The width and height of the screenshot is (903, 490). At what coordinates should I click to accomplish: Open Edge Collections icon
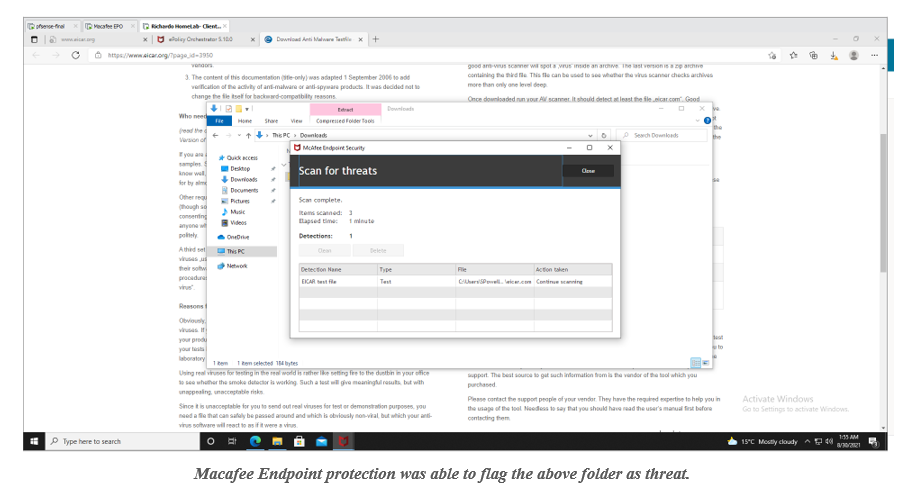point(813,55)
